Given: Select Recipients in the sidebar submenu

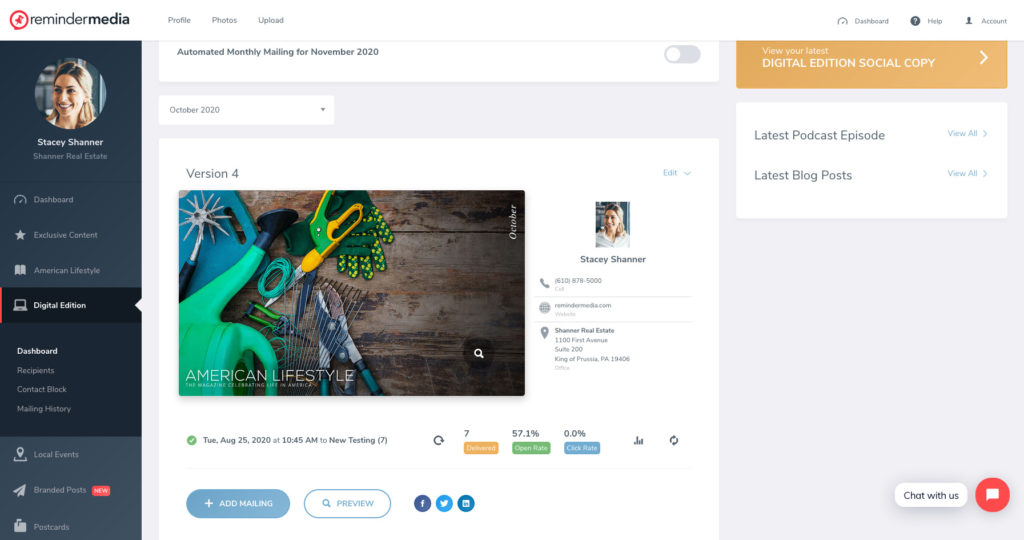Looking at the screenshot, I should tap(36, 370).
